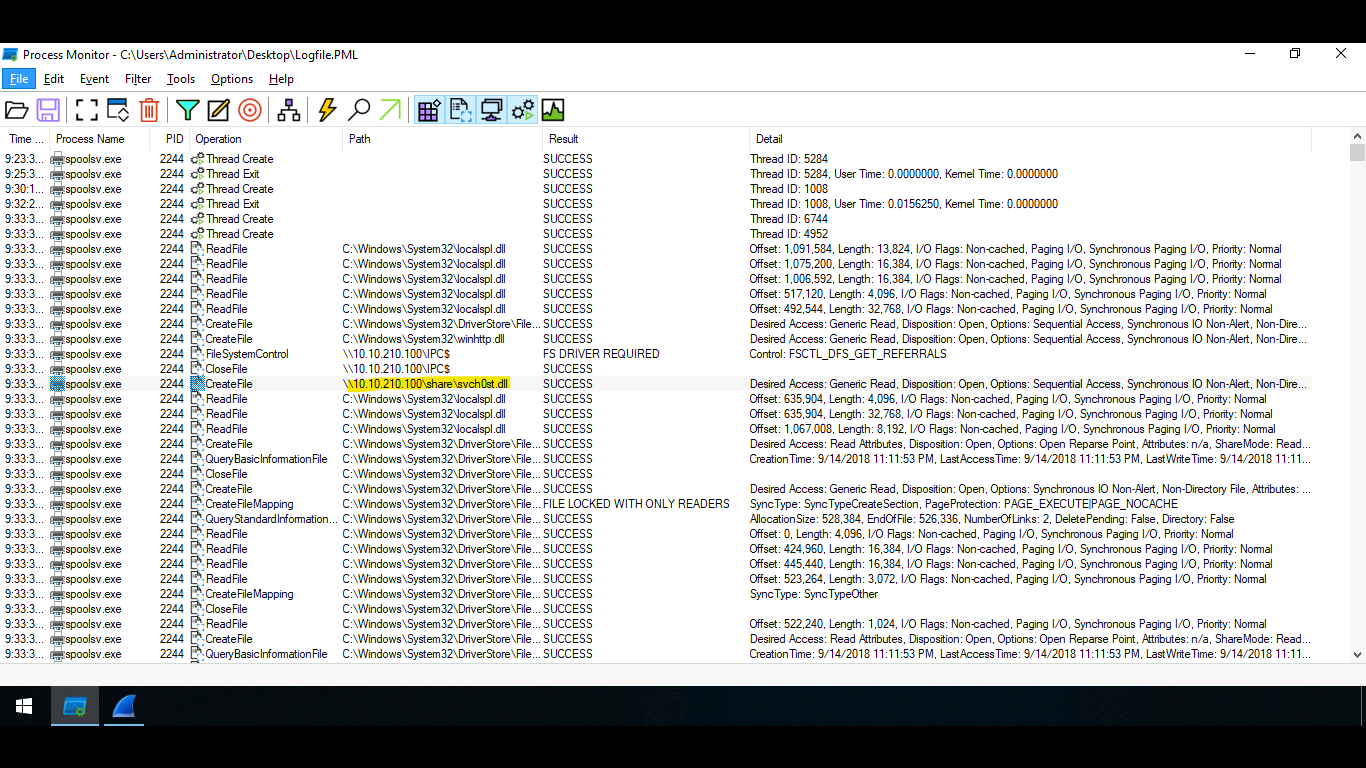Open Find with the magnifier icon

coord(359,110)
